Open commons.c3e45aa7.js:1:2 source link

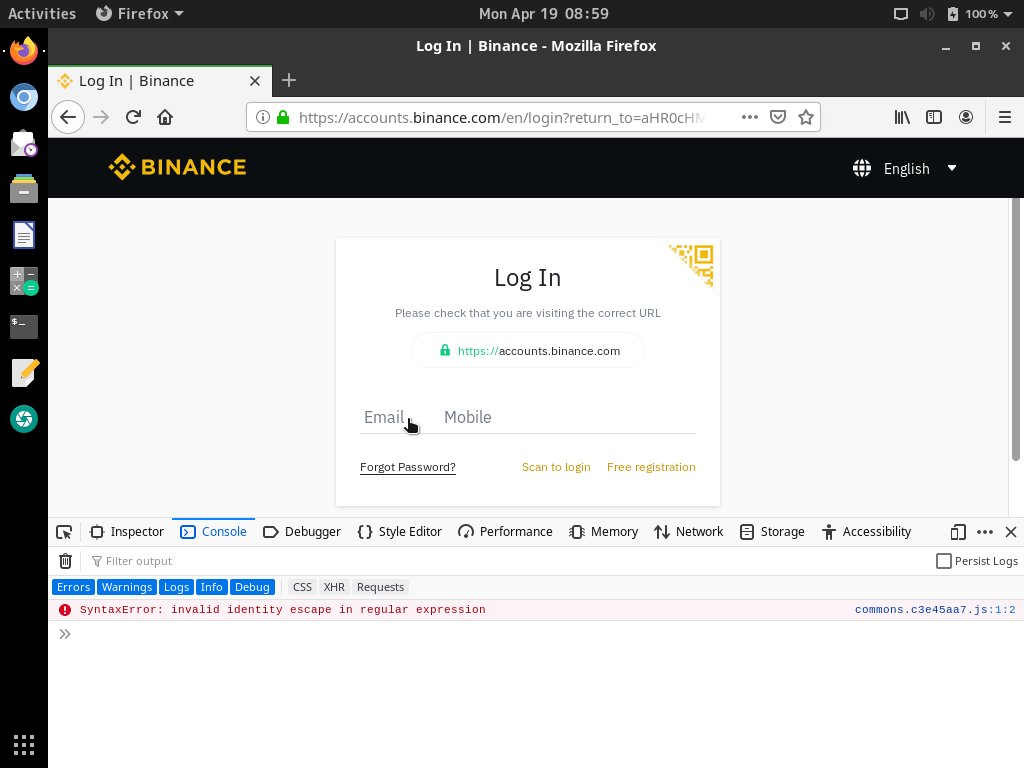coord(935,610)
